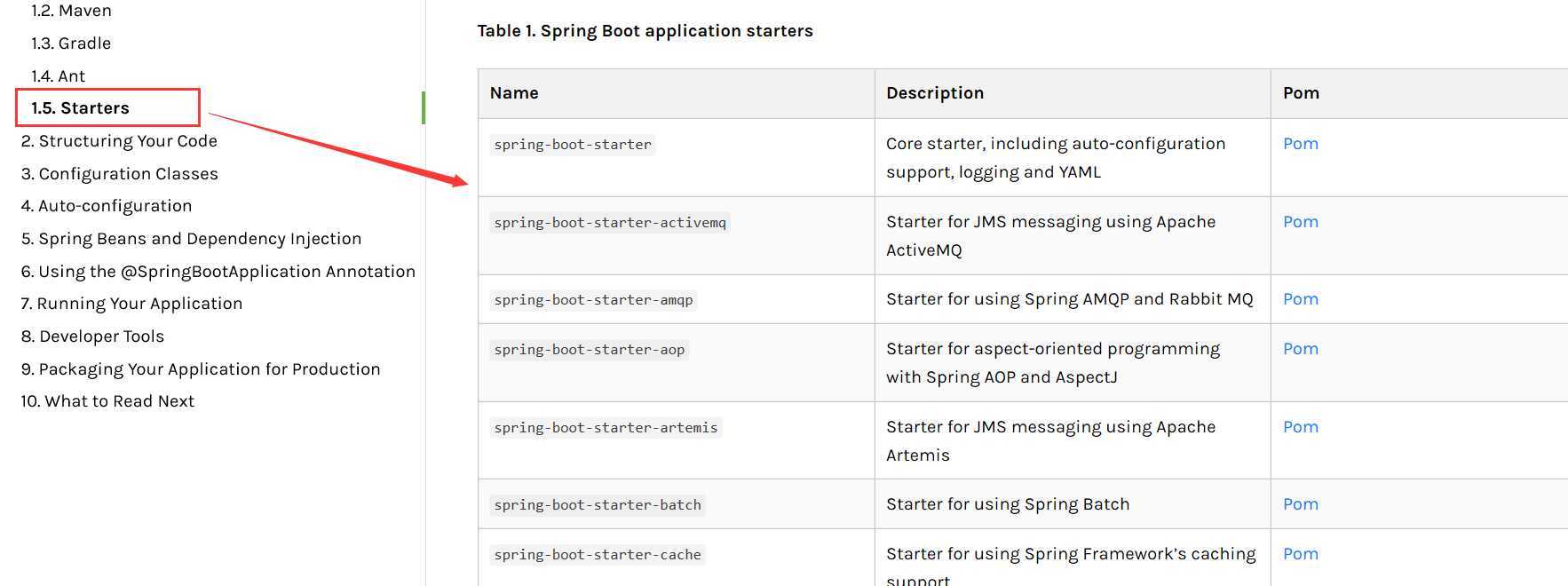
Task: Open Pom link for spring-boot-starter
Action: [x=1301, y=144]
